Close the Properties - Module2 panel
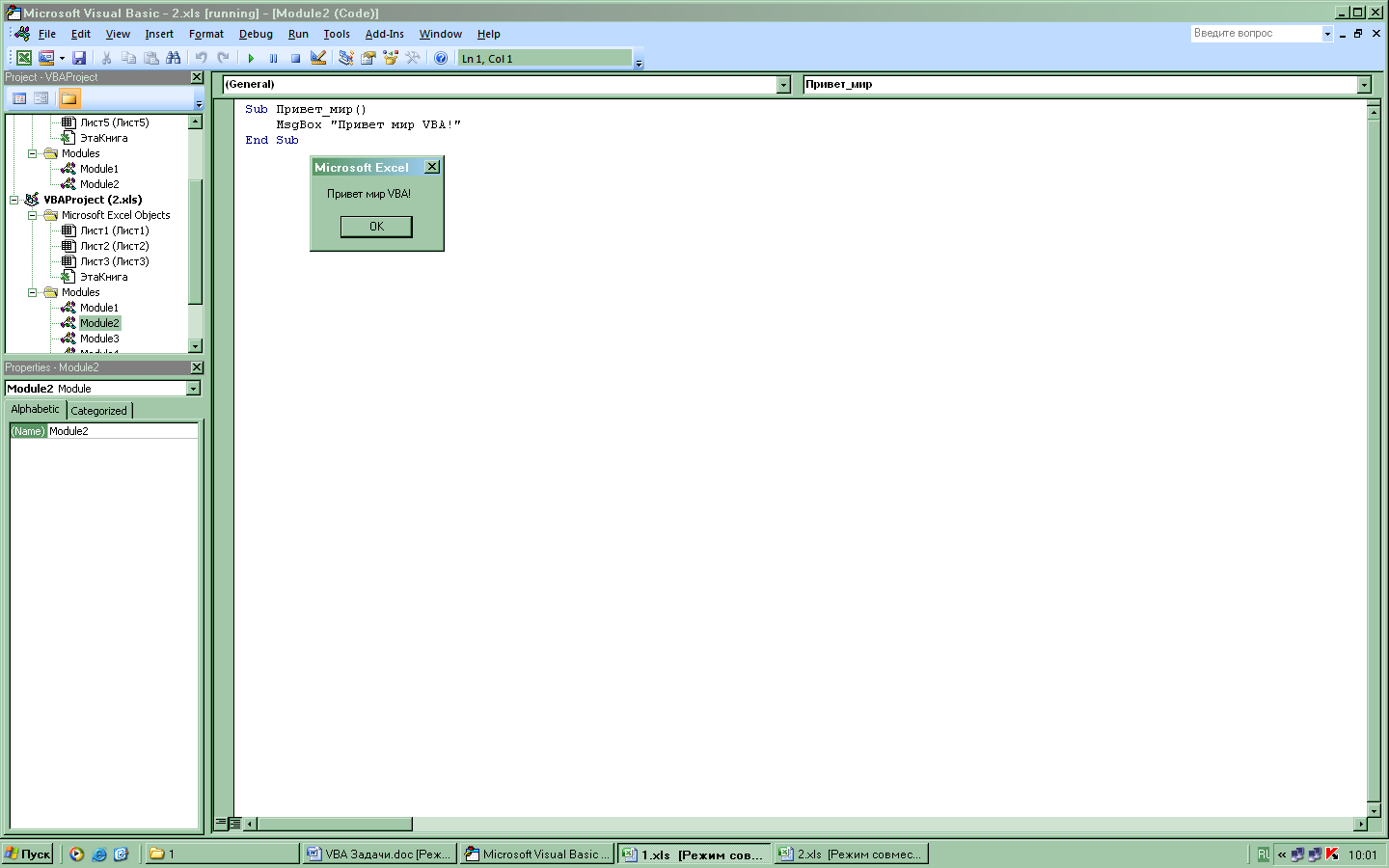This screenshot has height=868, width=1389. [197, 367]
